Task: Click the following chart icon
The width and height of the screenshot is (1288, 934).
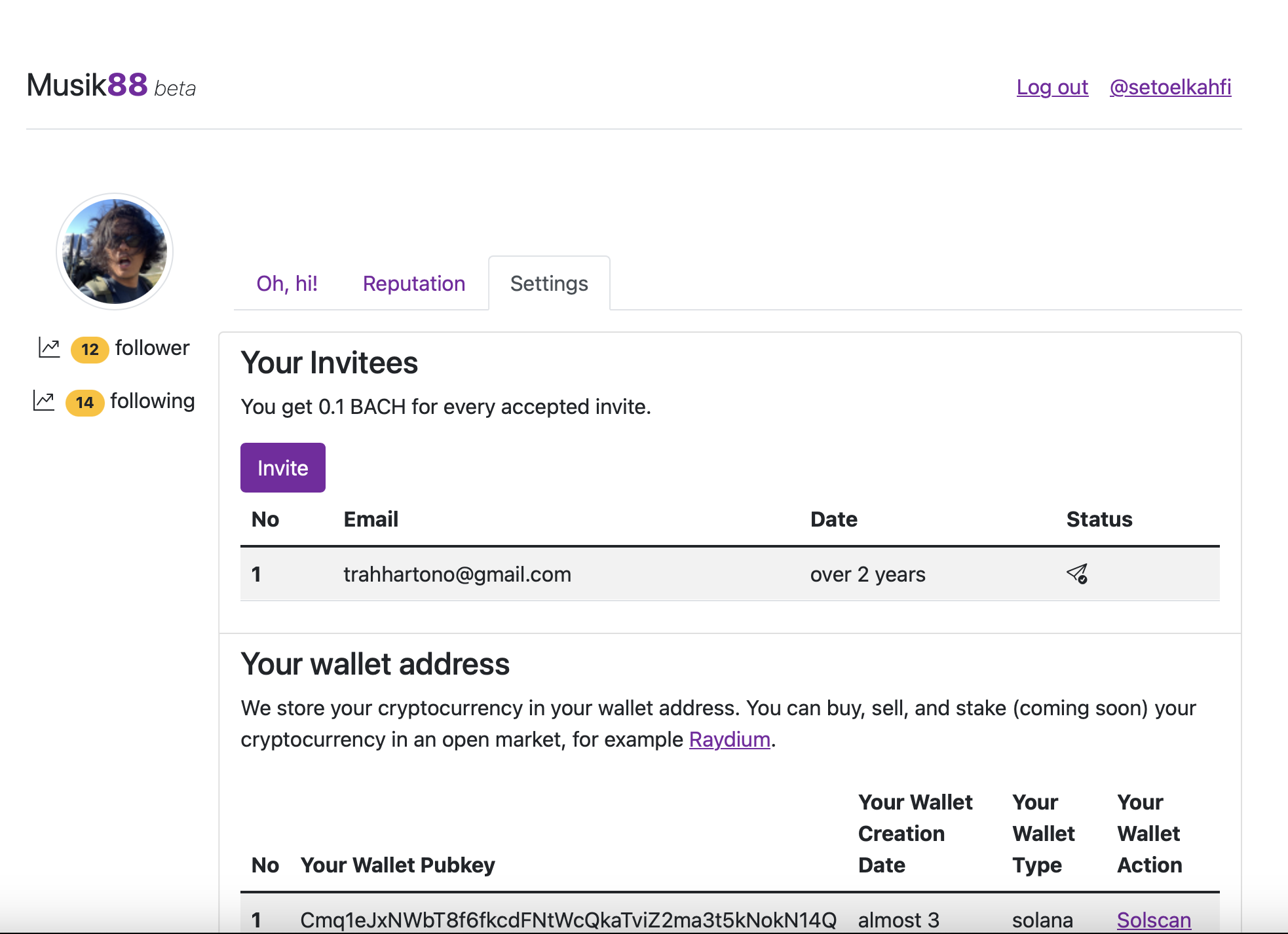Action: point(44,401)
